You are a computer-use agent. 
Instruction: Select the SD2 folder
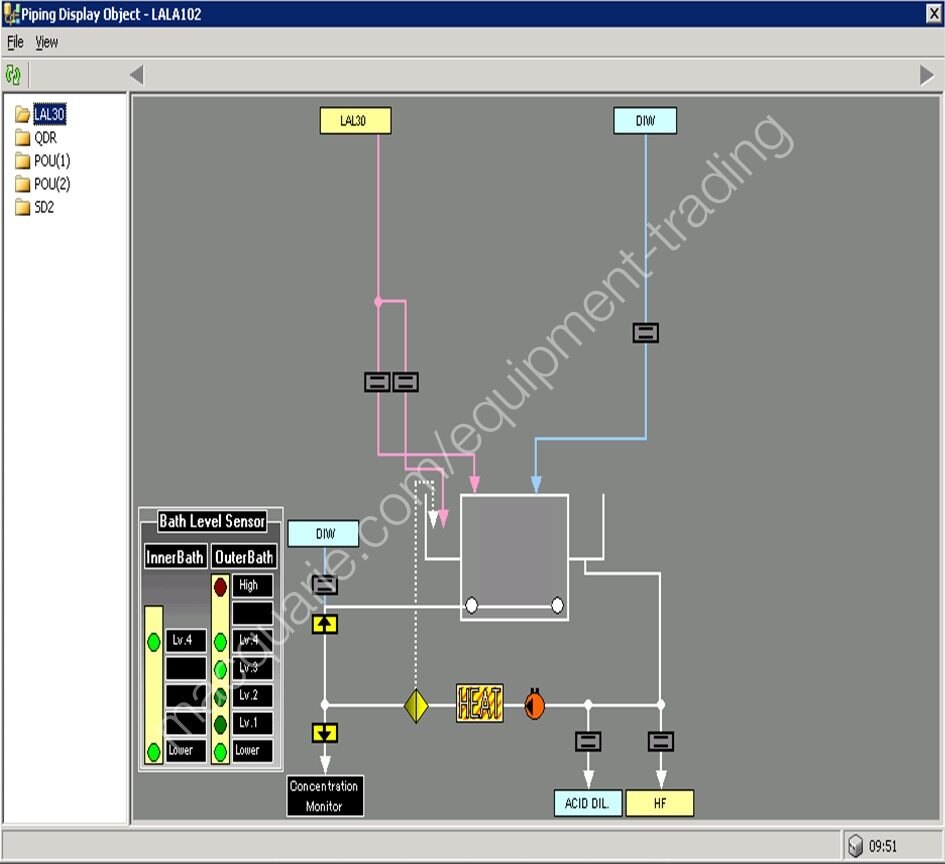coord(34,207)
